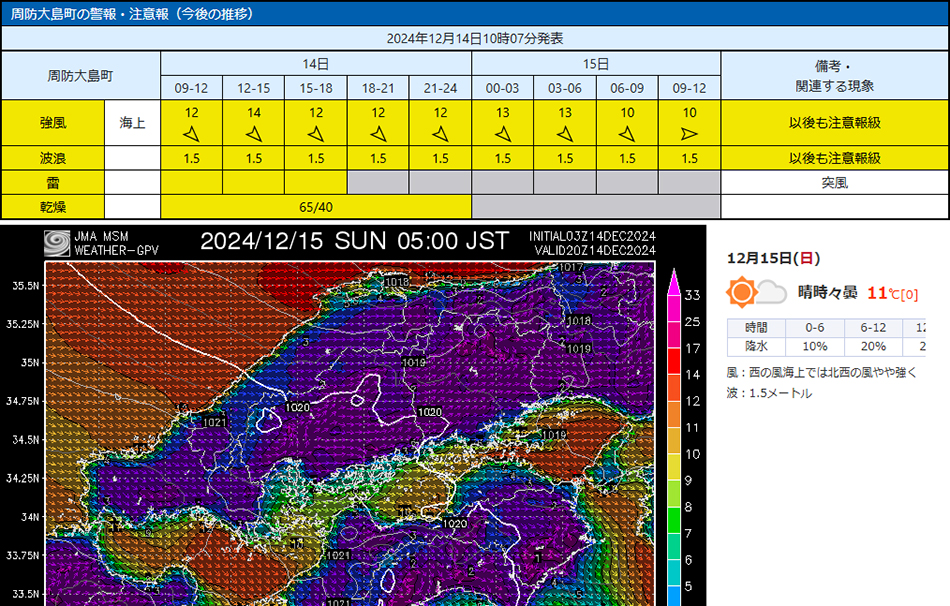Click the 6-12 precipitation 20% cell
Image resolution: width=950 pixels, height=606 pixels.
pyautogui.click(x=873, y=345)
